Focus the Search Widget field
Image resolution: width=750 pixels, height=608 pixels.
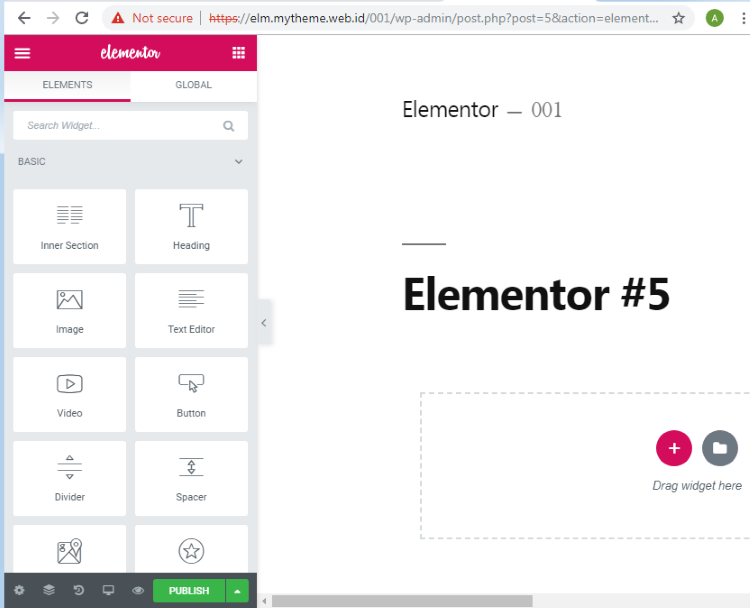point(130,125)
